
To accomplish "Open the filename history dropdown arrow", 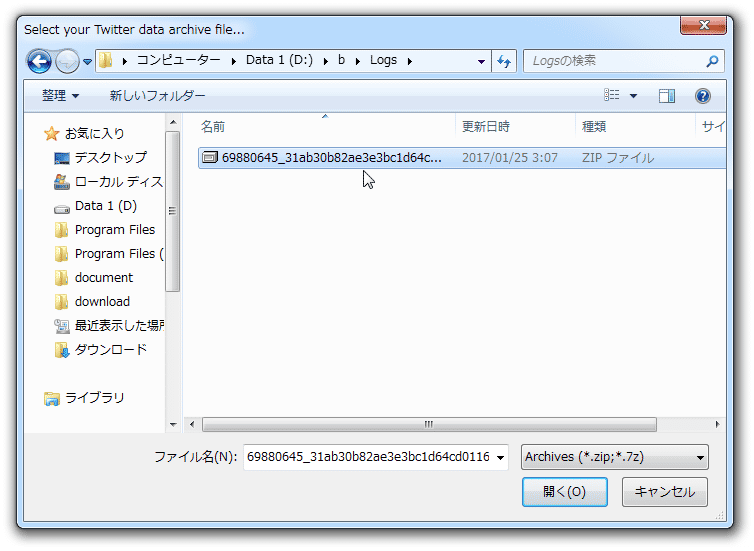I will (501, 457).
